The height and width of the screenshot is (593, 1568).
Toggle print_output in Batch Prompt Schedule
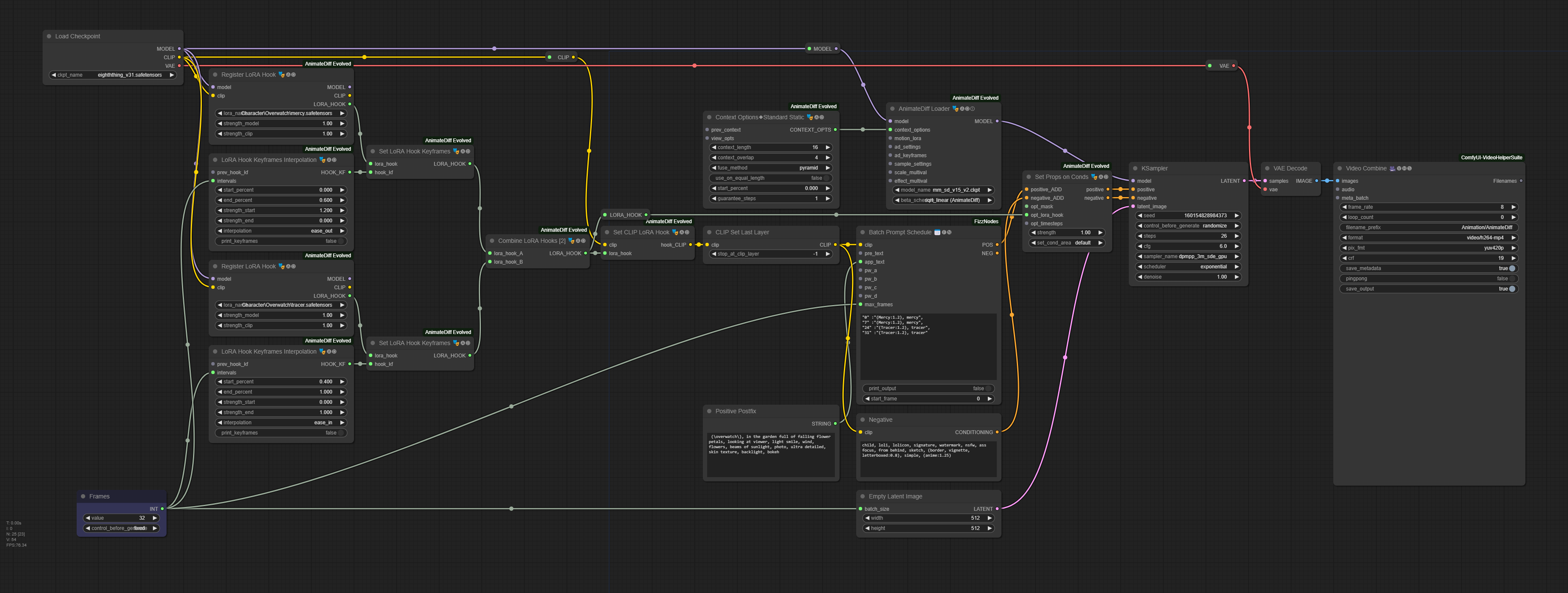(x=987, y=389)
